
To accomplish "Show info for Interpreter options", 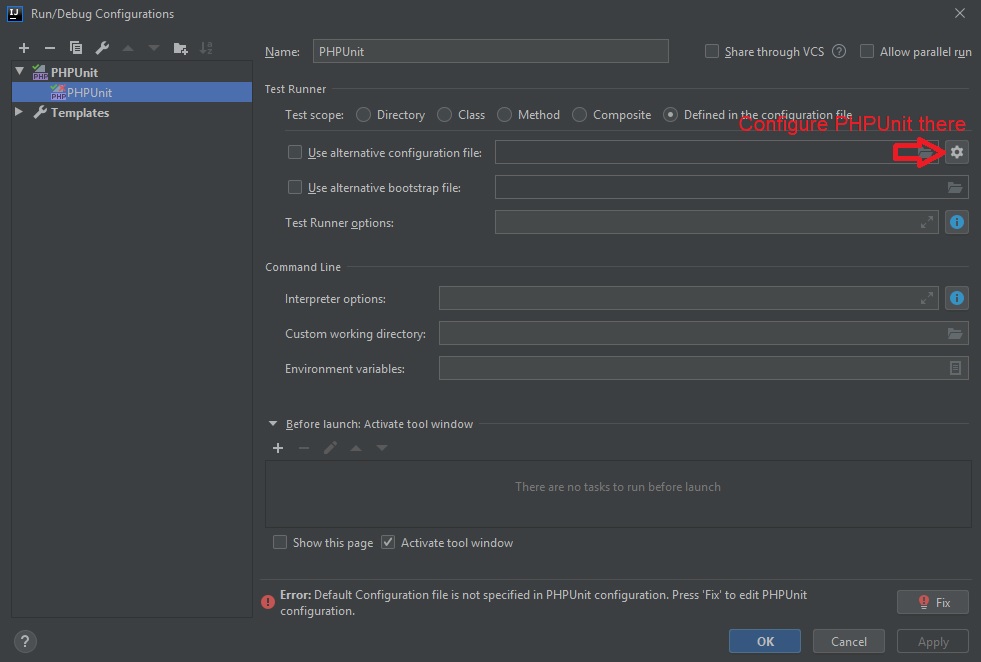I will click(x=957, y=298).
